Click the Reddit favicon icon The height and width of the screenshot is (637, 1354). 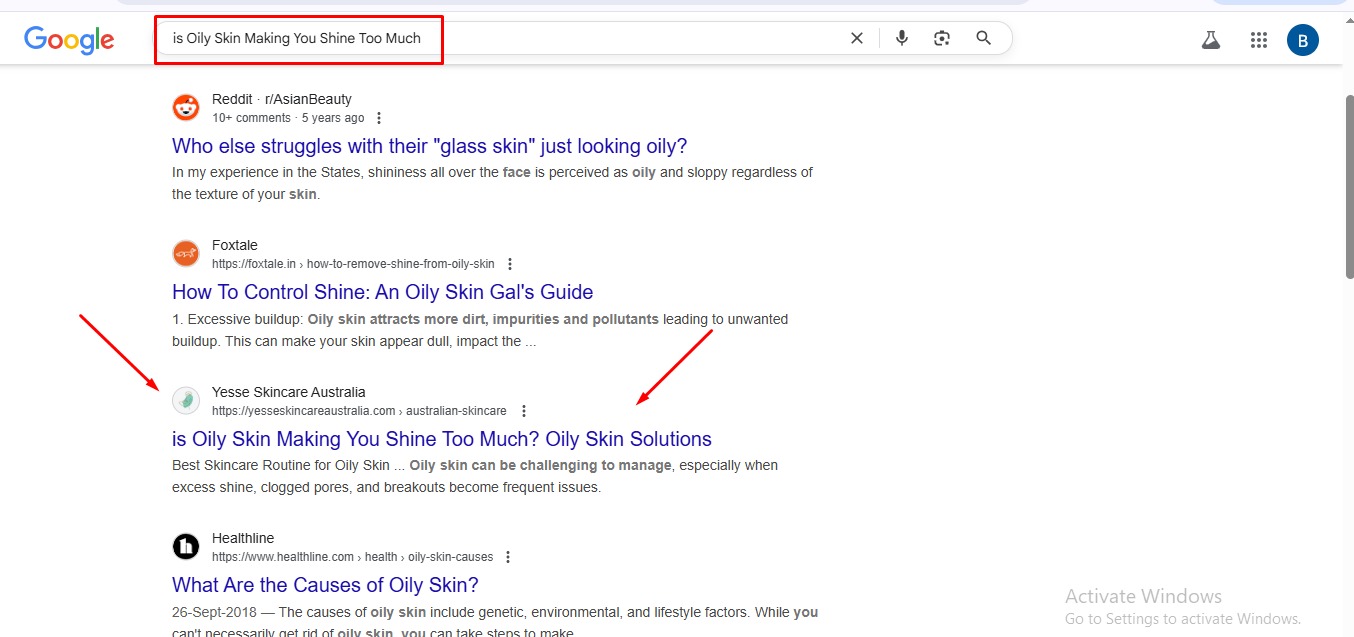(x=186, y=108)
